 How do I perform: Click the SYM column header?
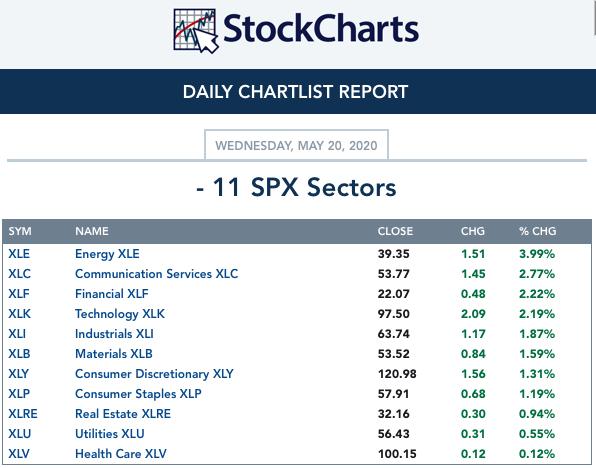[20, 231]
